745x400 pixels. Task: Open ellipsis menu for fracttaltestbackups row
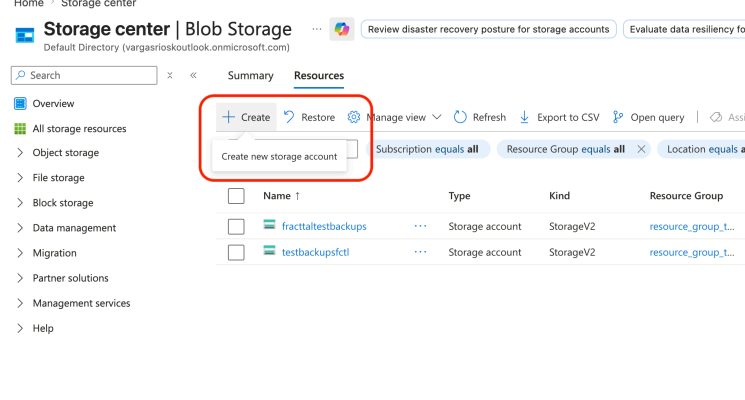[421, 226]
